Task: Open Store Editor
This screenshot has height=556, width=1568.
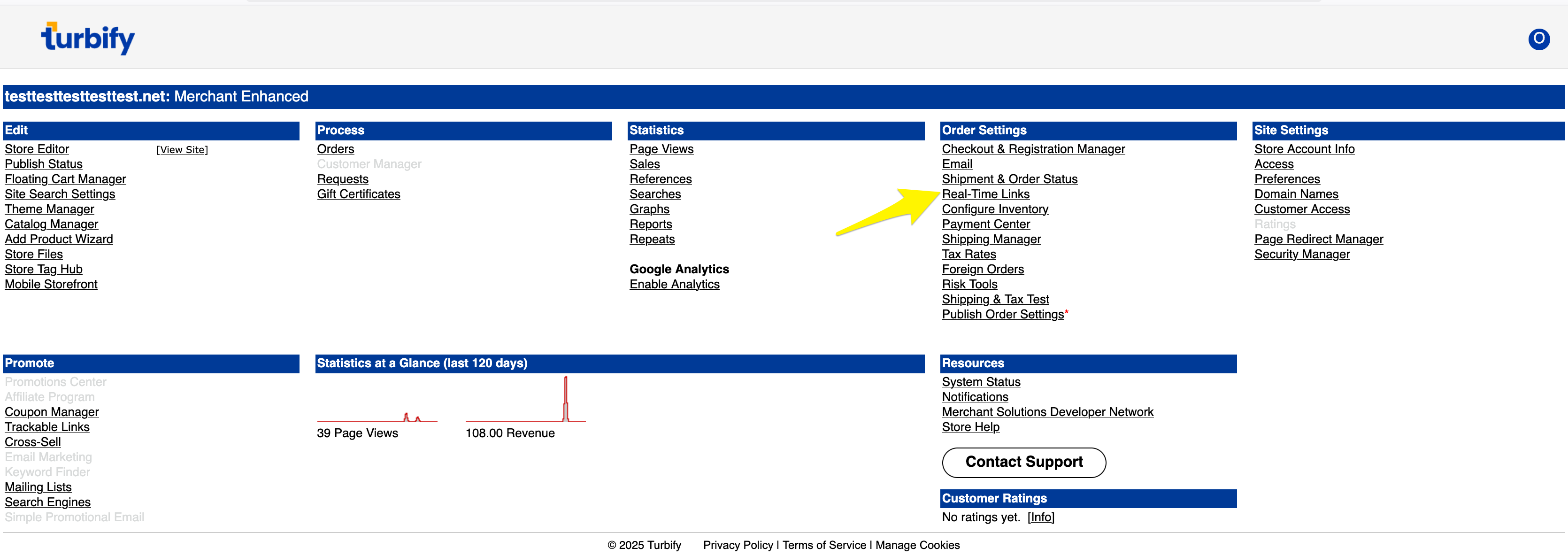Action: (x=37, y=149)
